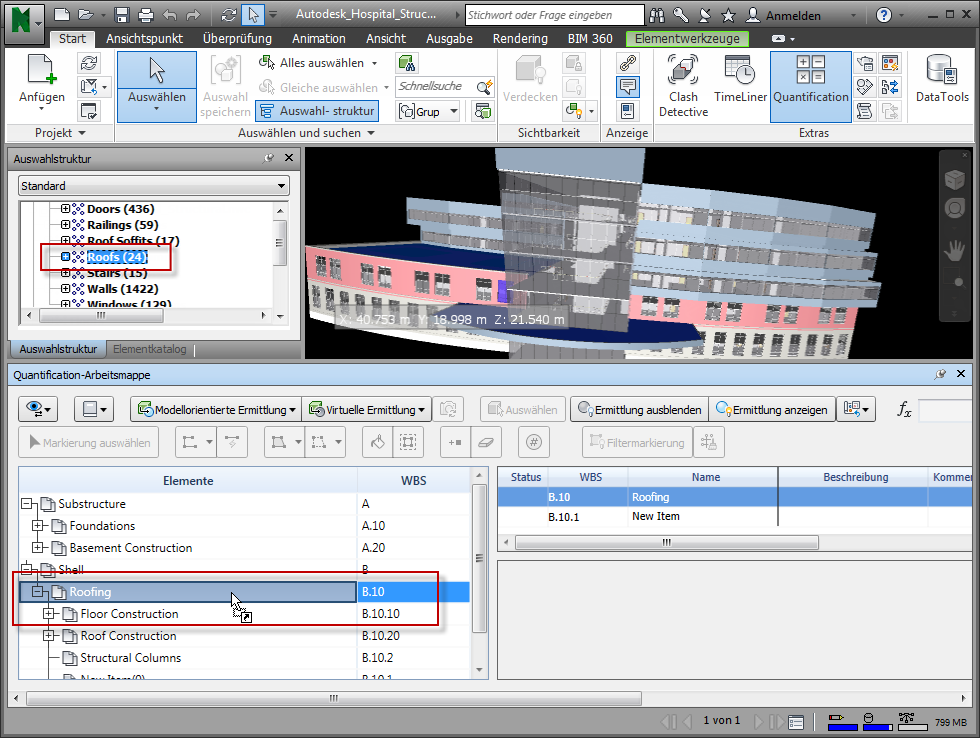Click the Stichwort oder Frage search field
The width and height of the screenshot is (980, 738).
[x=554, y=15]
